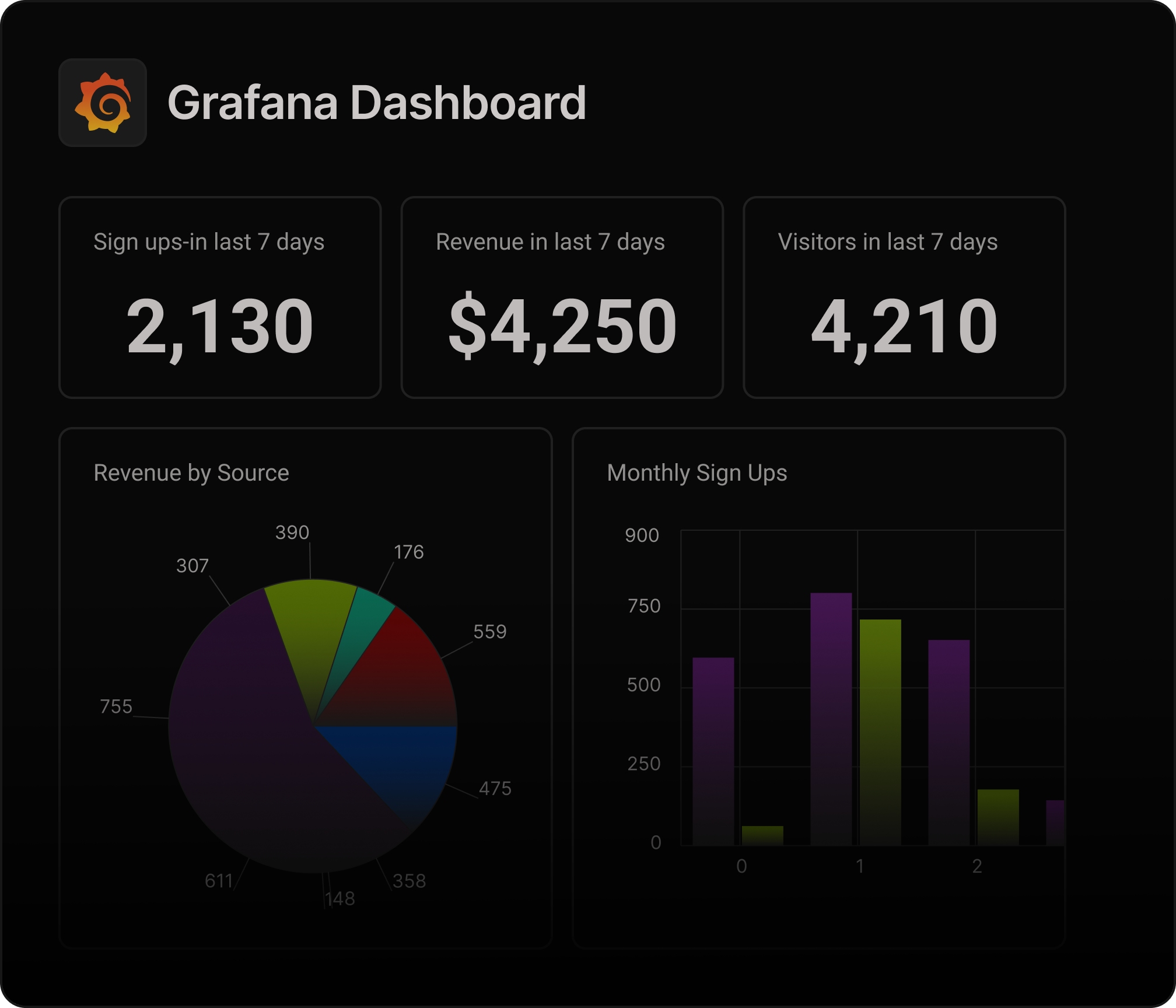1176x1008 pixels.
Task: Click the Monthly Sign Ups panel title
Action: (x=696, y=473)
